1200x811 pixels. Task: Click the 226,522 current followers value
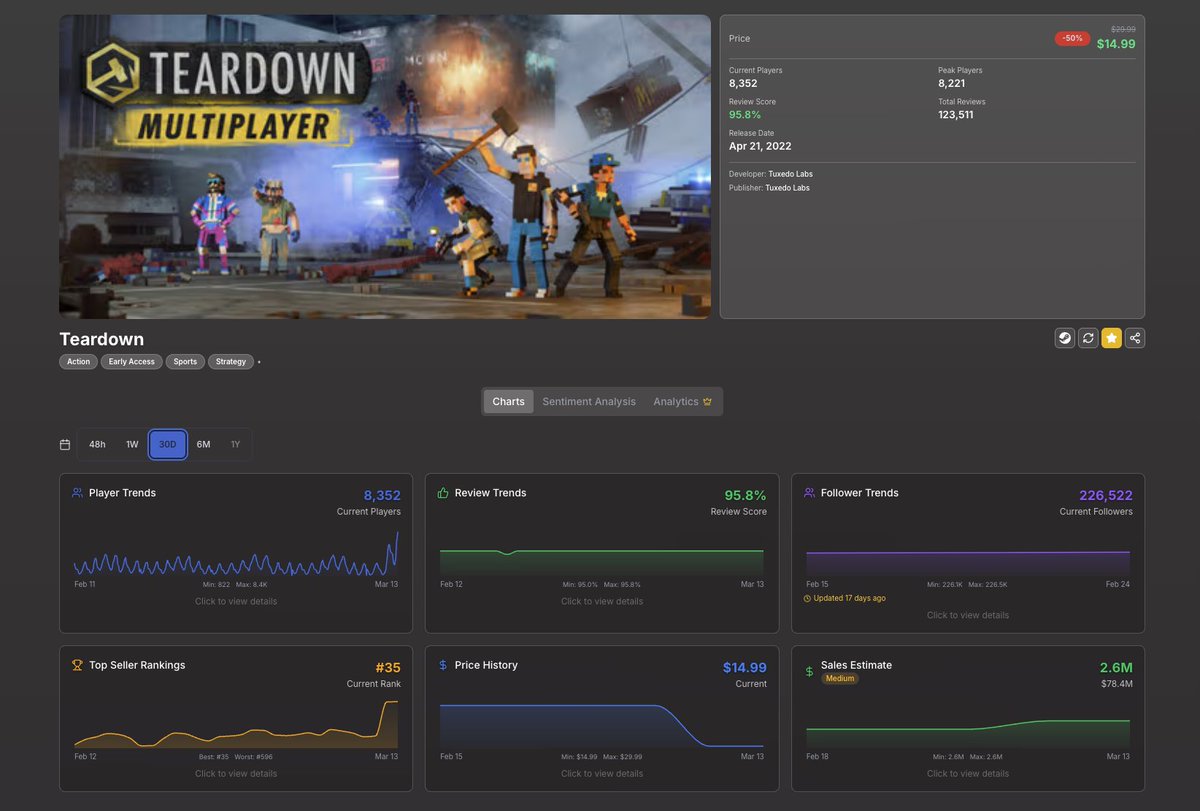1105,495
